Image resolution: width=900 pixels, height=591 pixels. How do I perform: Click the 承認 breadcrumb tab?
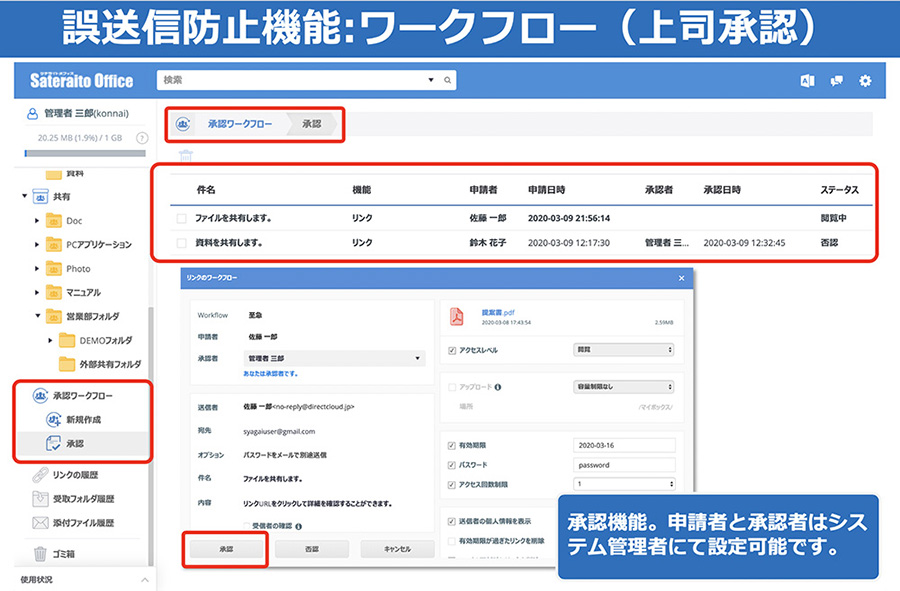[x=312, y=123]
